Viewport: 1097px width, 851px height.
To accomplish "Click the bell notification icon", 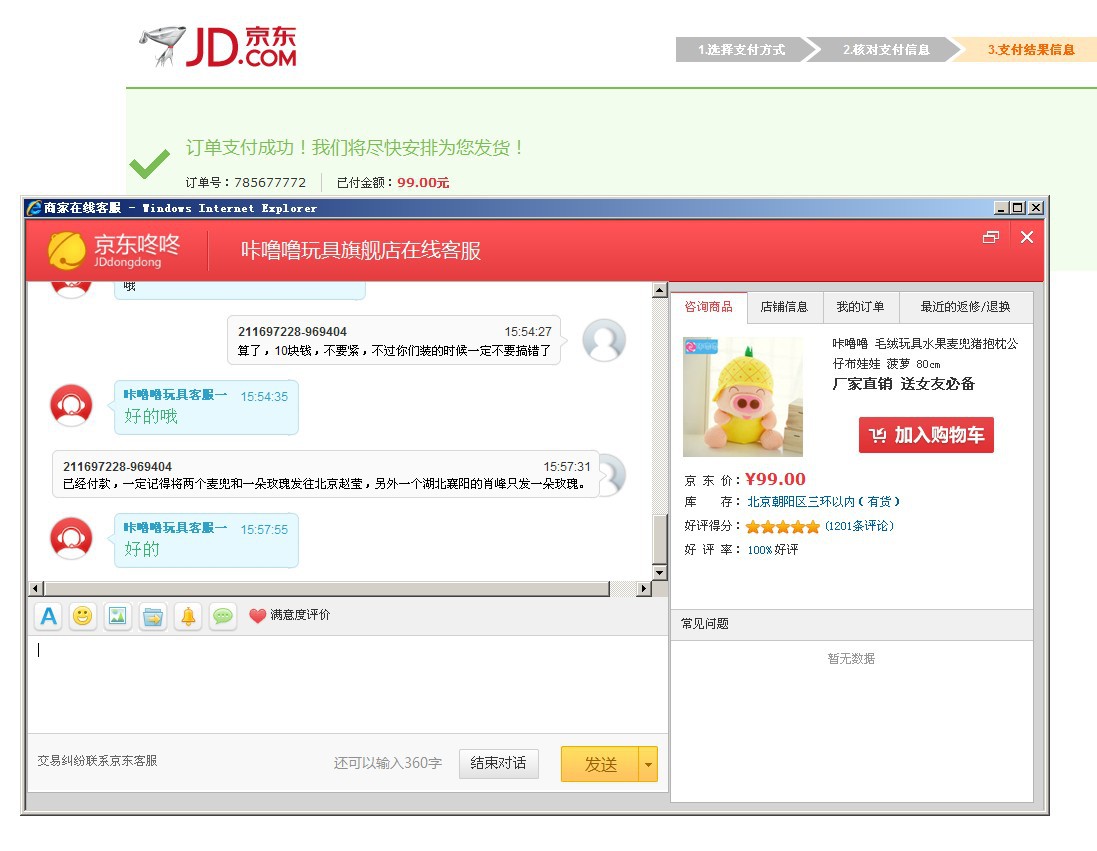I will [x=187, y=617].
